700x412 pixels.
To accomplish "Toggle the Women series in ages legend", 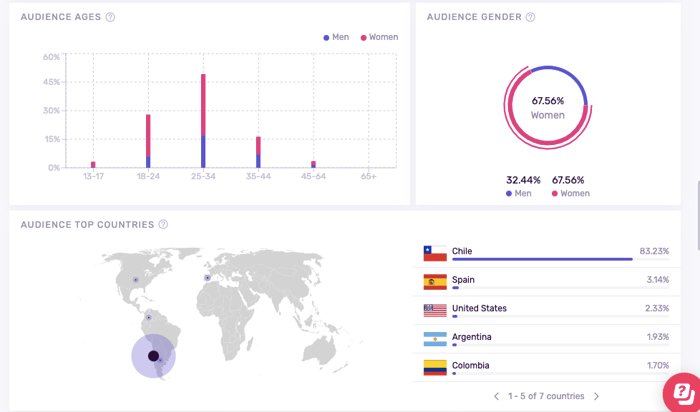I will pos(379,37).
